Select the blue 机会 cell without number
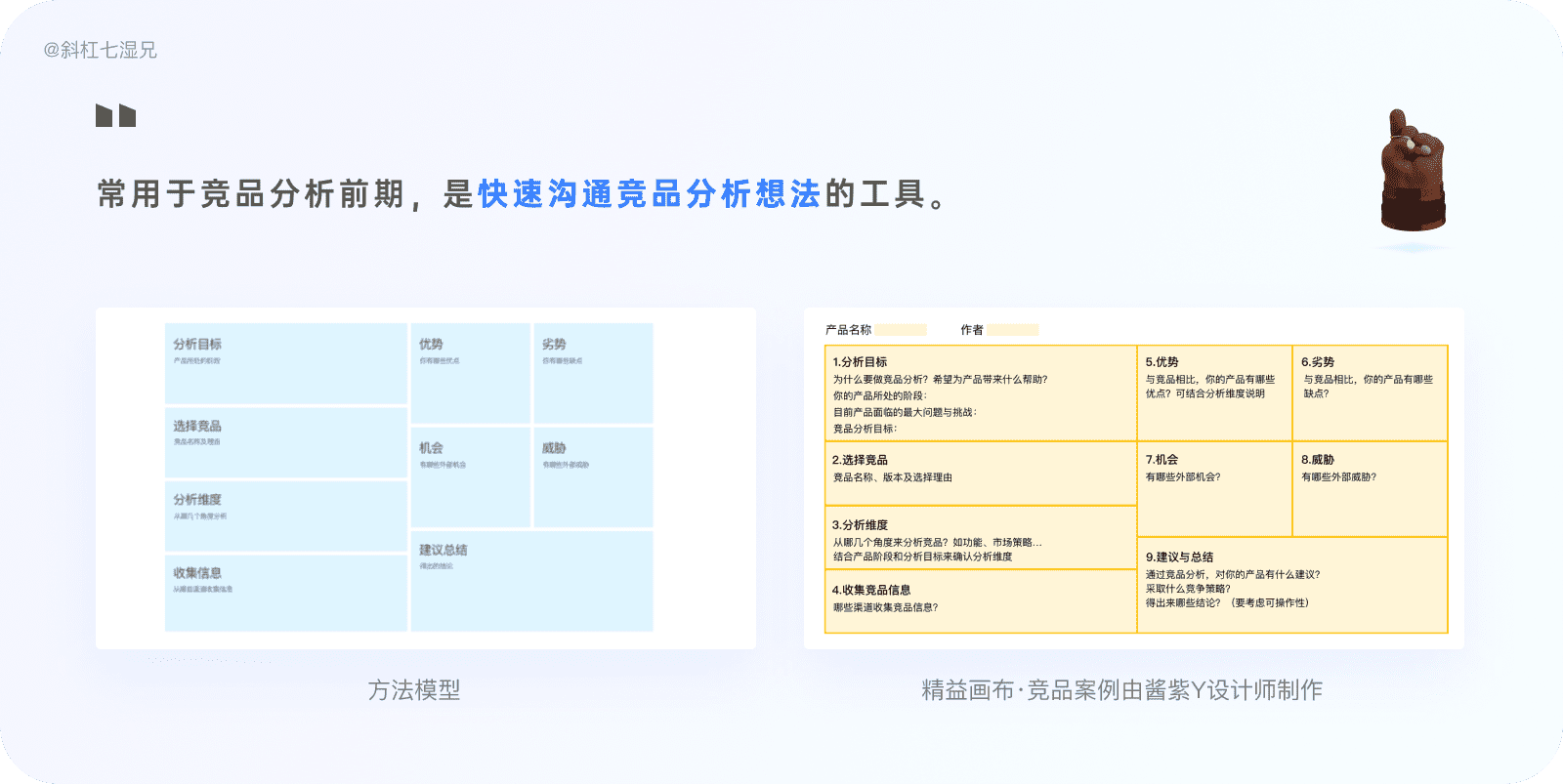The image size is (1563, 784). pyautogui.click(x=470, y=476)
